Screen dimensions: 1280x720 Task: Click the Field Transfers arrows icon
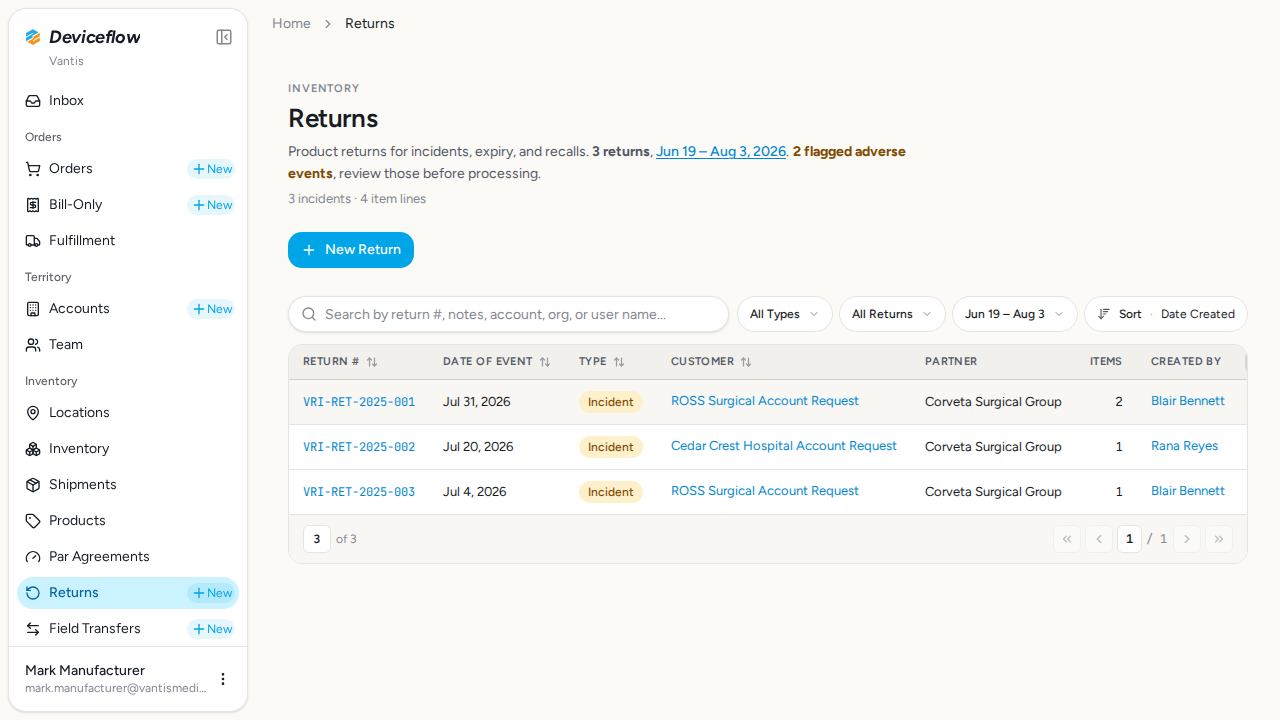point(33,629)
